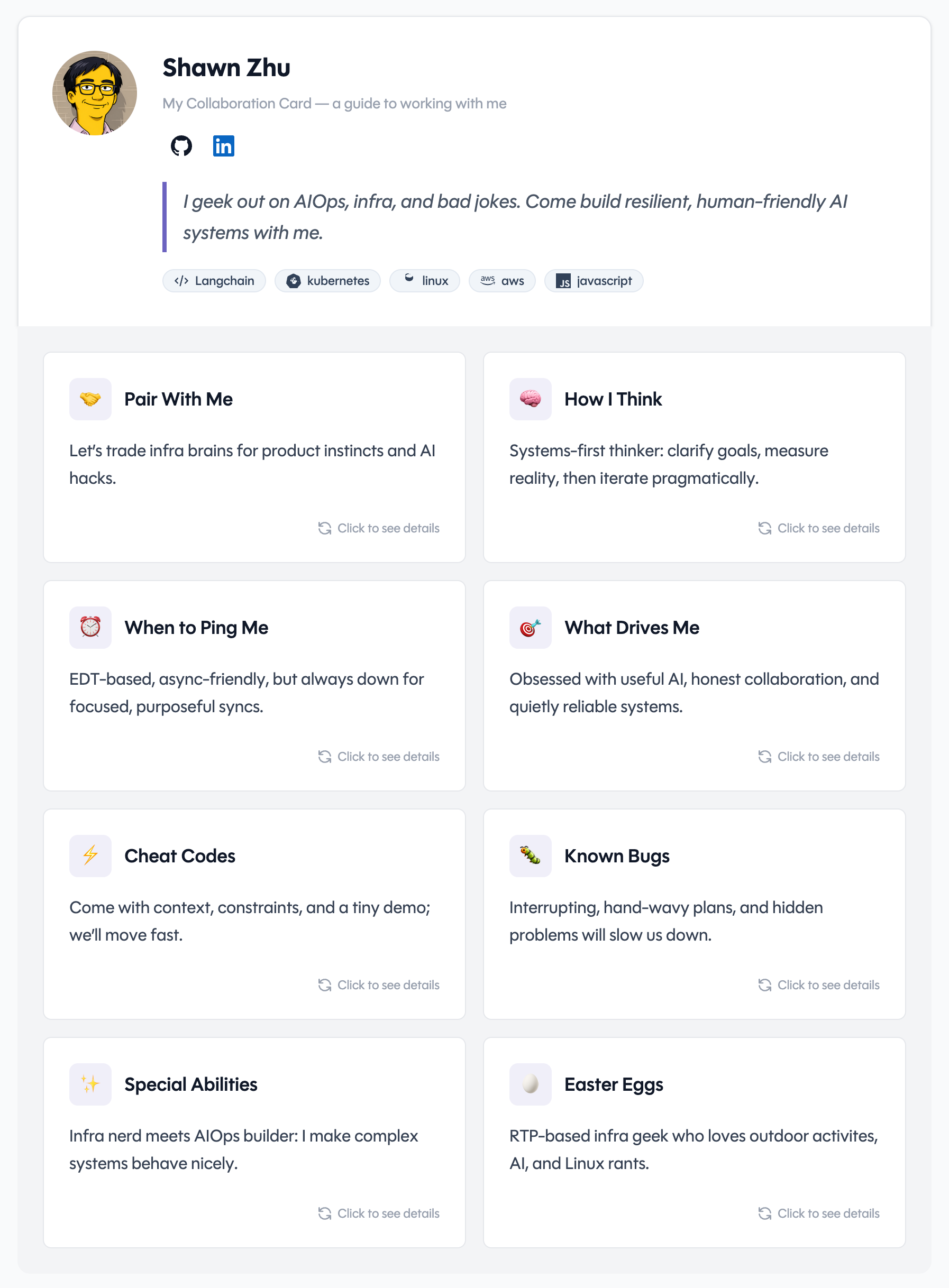This screenshot has width=949, height=1288.
Task: Click the caterpillar Known Bugs icon
Action: 530,855
